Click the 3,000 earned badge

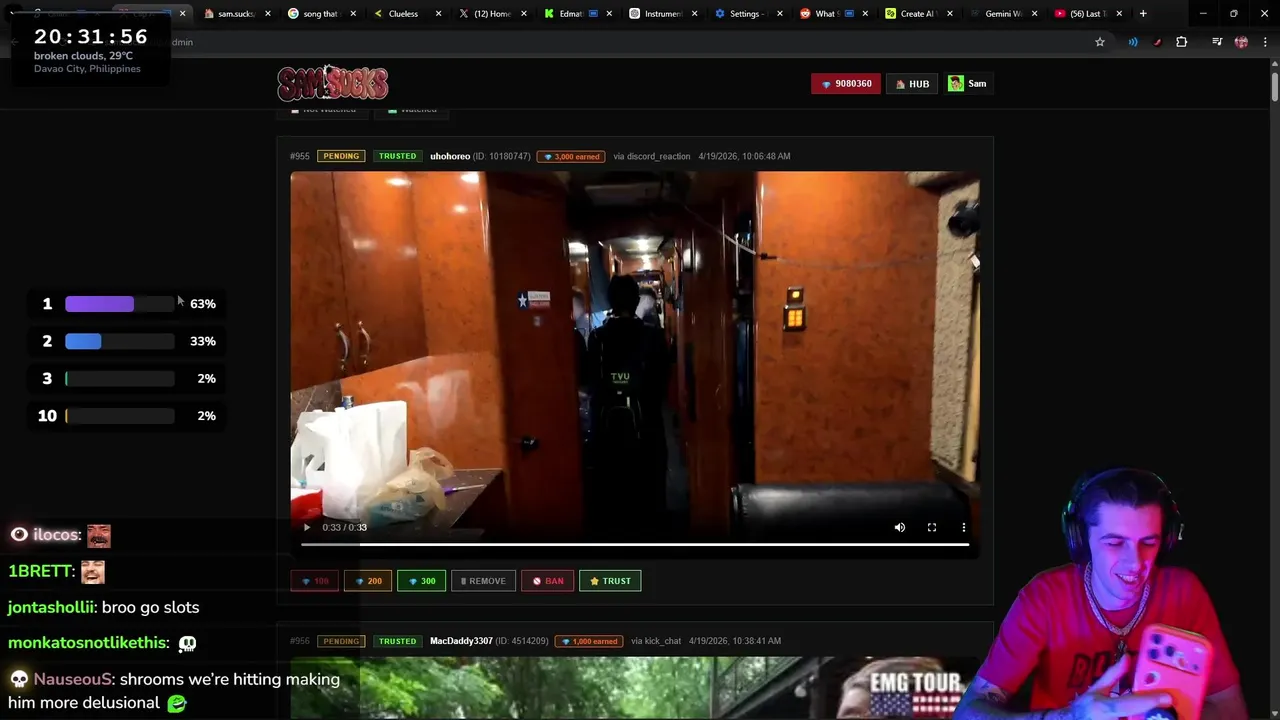click(x=571, y=157)
